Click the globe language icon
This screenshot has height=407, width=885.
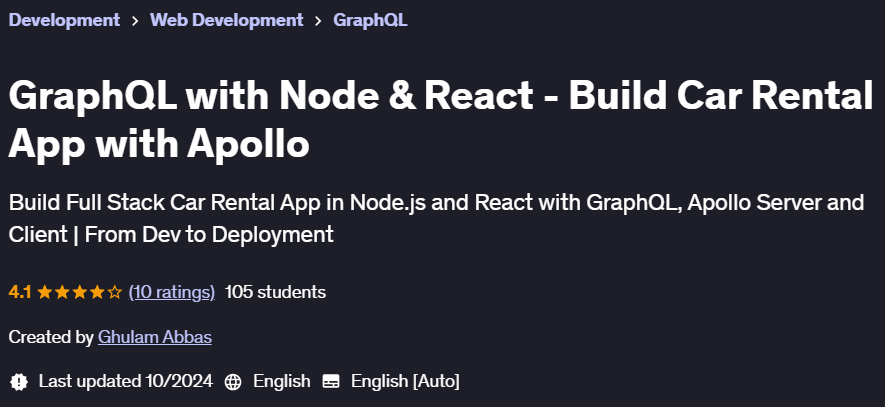[x=233, y=382]
